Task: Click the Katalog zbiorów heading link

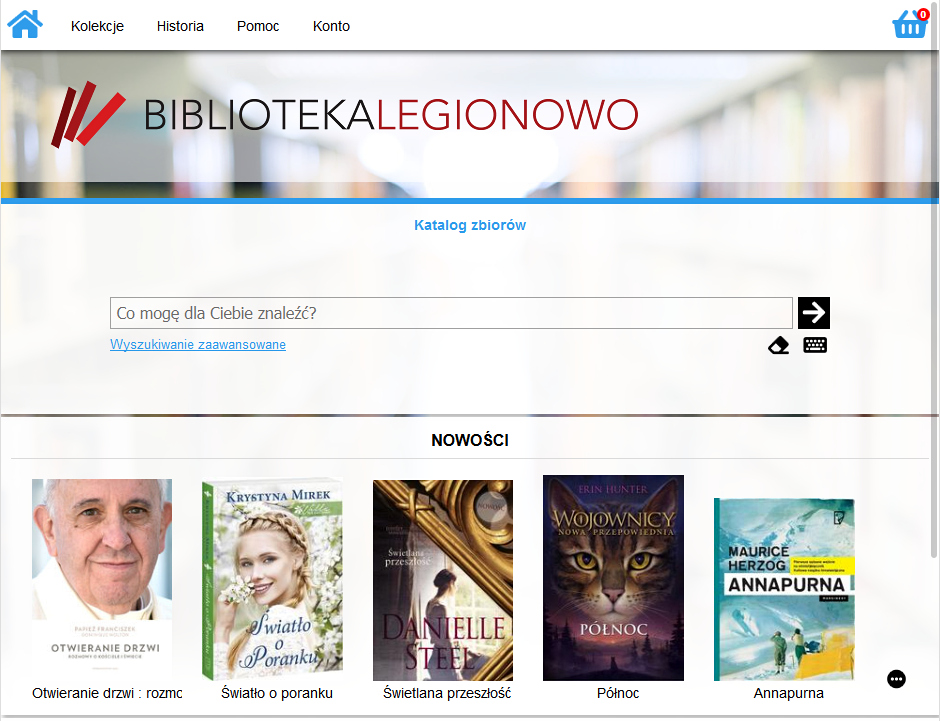Action: pos(470,225)
